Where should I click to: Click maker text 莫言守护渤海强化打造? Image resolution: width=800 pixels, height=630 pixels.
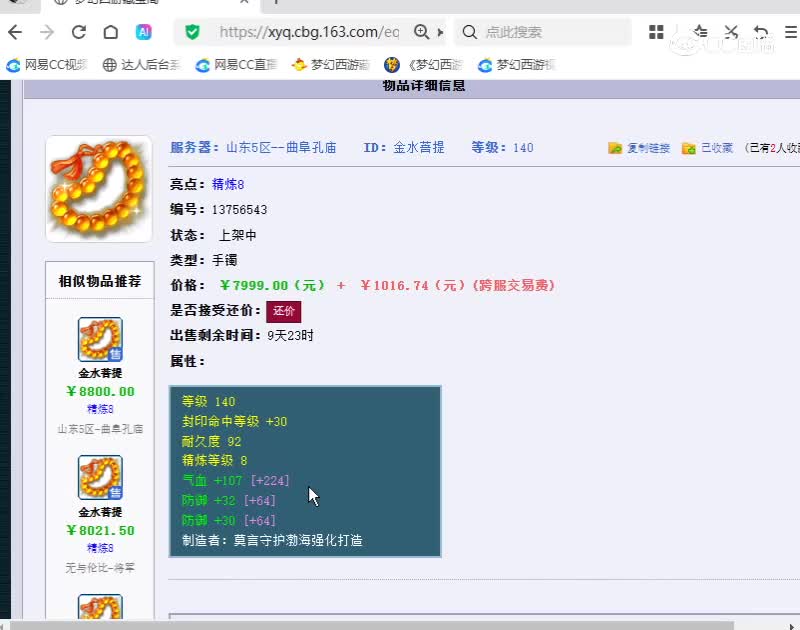(298, 540)
